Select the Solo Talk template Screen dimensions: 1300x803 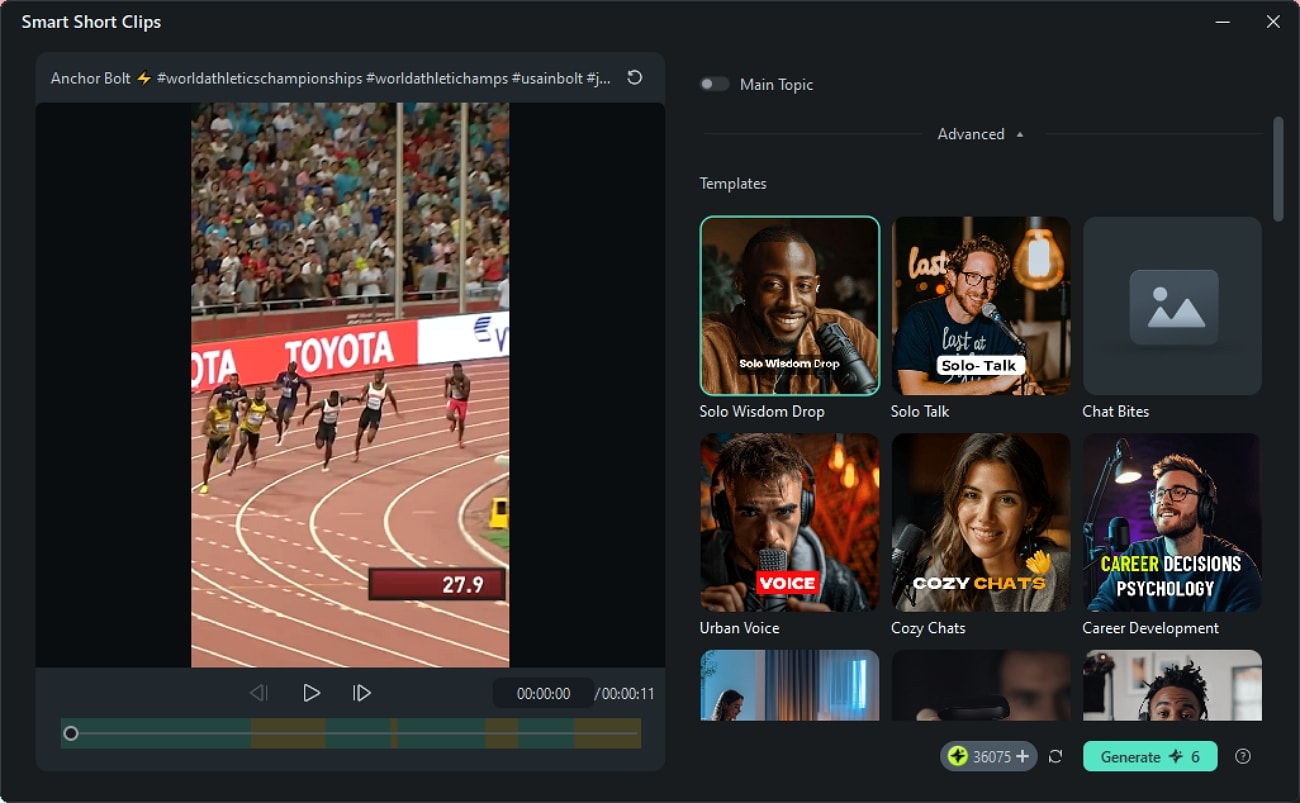pyautogui.click(x=980, y=305)
